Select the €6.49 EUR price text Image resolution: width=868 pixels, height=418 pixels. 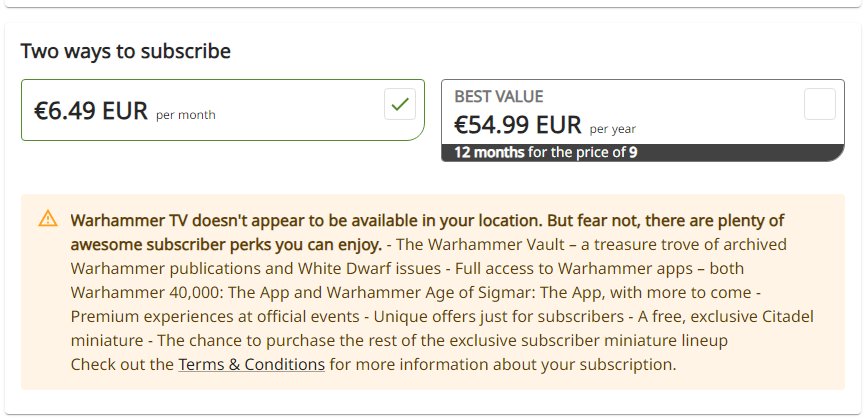(x=91, y=110)
